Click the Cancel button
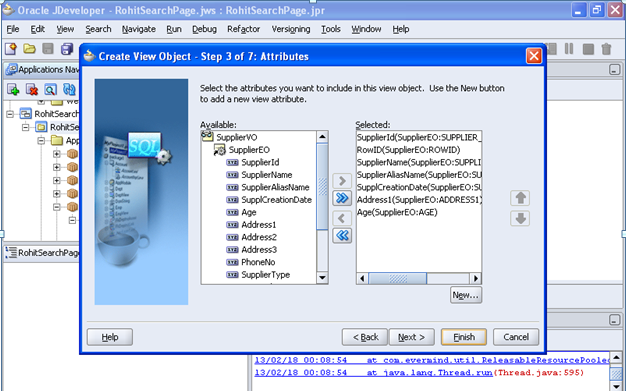The height and width of the screenshot is (391, 626). 516,337
